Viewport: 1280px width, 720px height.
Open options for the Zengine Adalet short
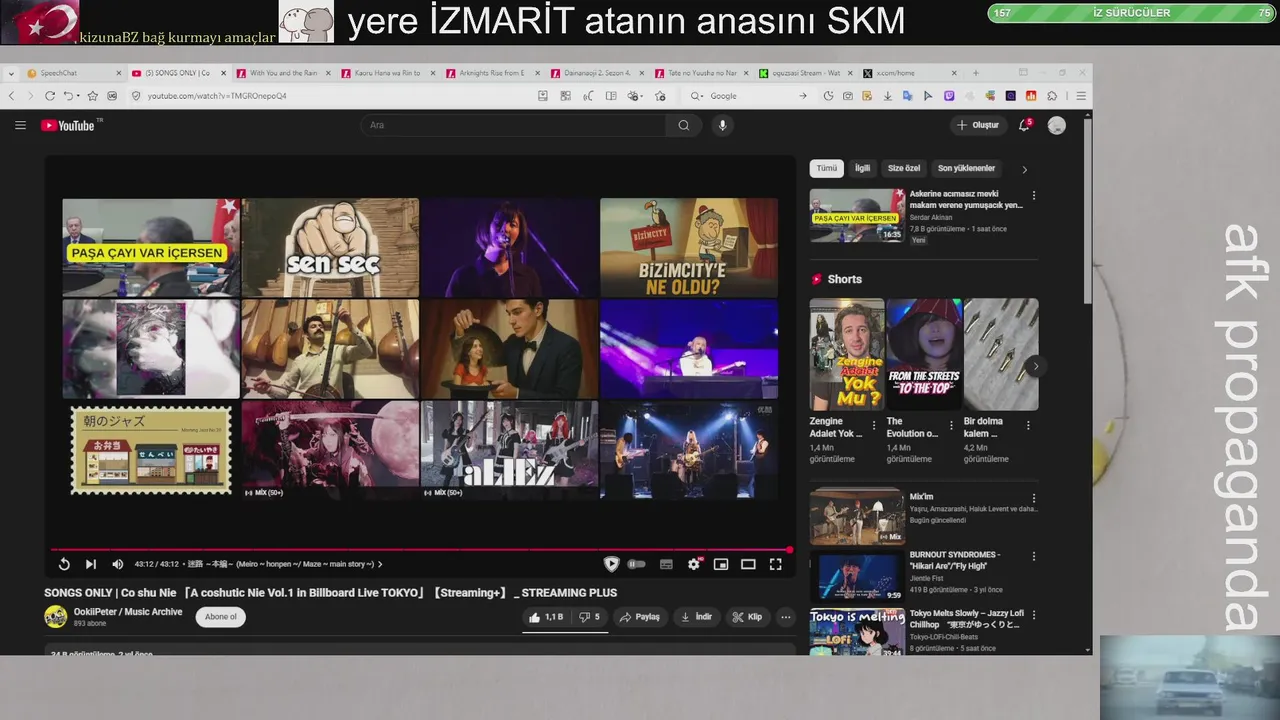point(874,425)
